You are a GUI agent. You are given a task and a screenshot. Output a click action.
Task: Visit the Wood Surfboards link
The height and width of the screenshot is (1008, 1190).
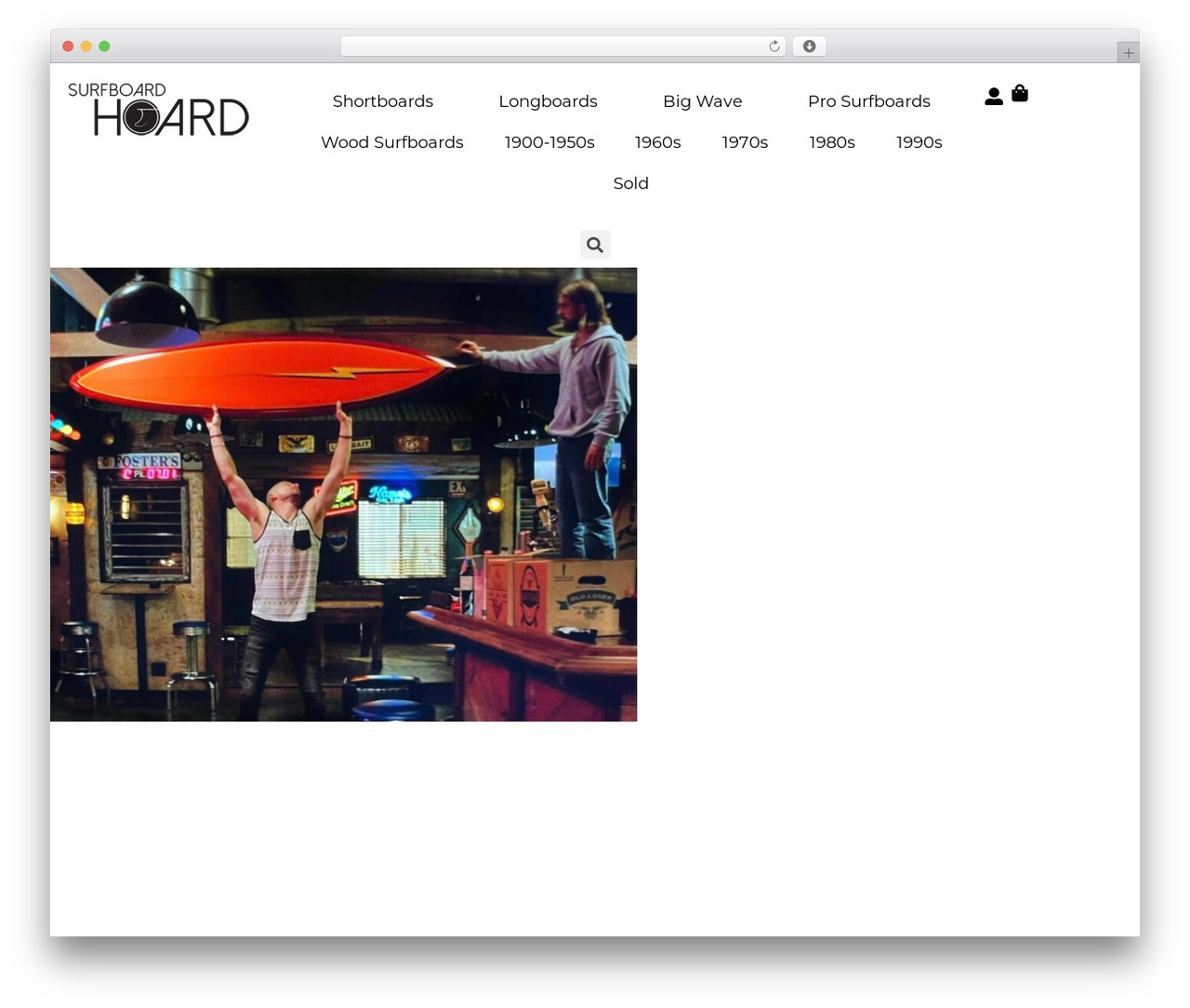click(x=392, y=142)
